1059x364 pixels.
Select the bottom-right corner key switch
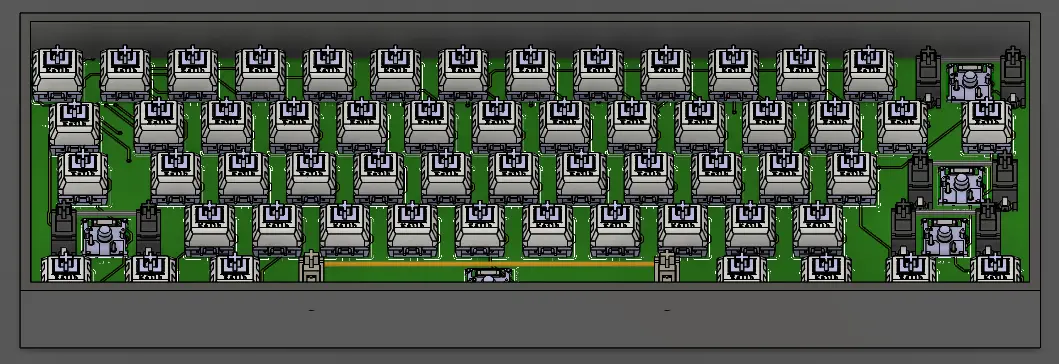pos(996,267)
